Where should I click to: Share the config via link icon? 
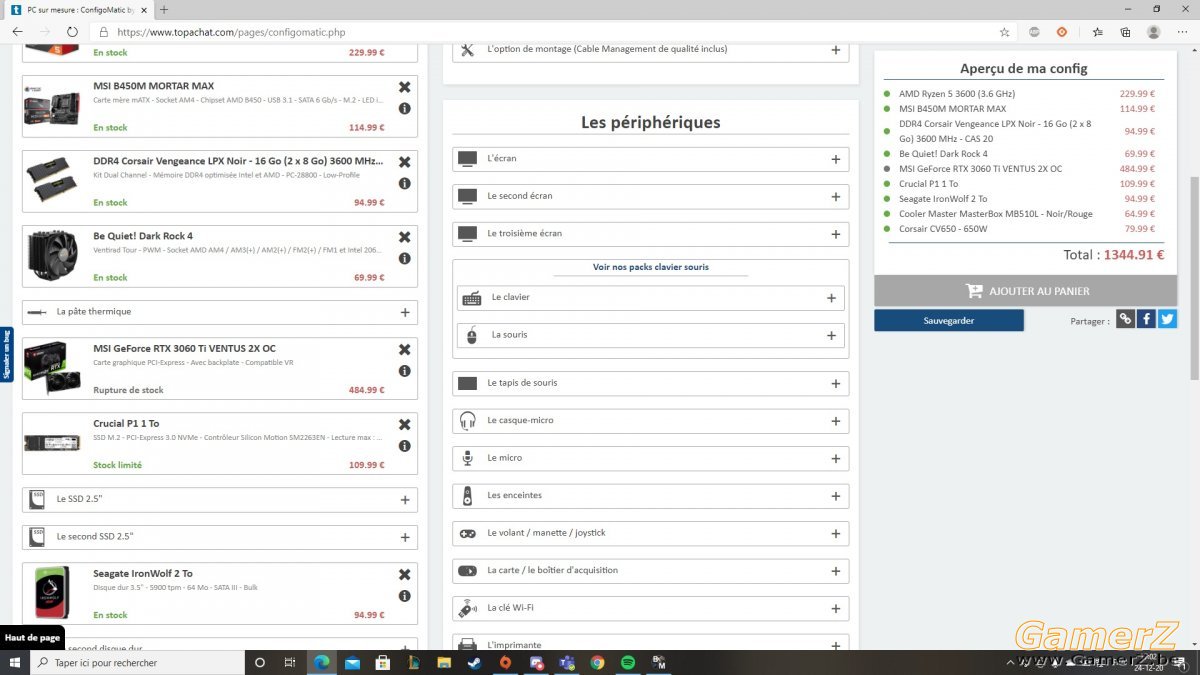(1126, 319)
